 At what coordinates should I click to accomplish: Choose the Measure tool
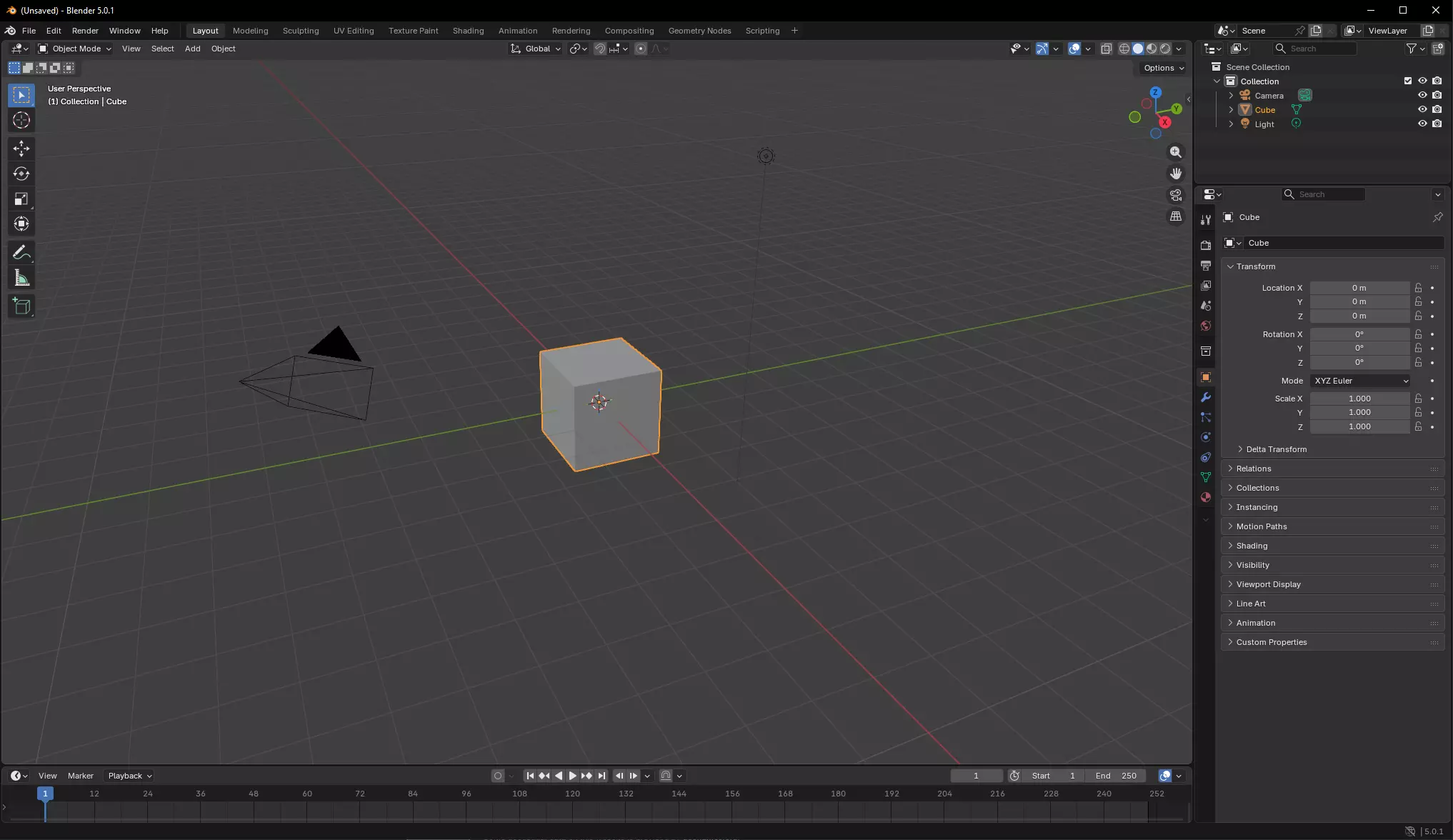[x=21, y=279]
